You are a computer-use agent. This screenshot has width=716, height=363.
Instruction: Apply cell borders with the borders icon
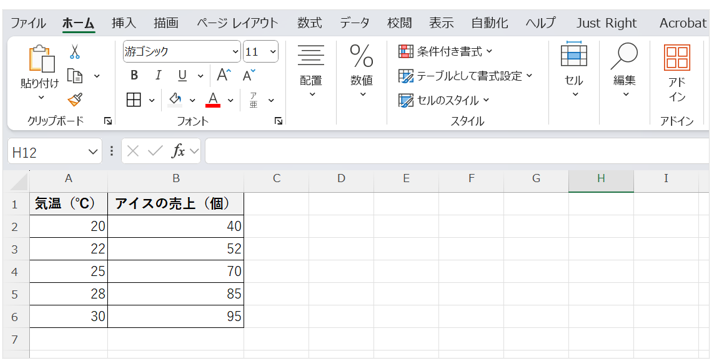coord(134,100)
